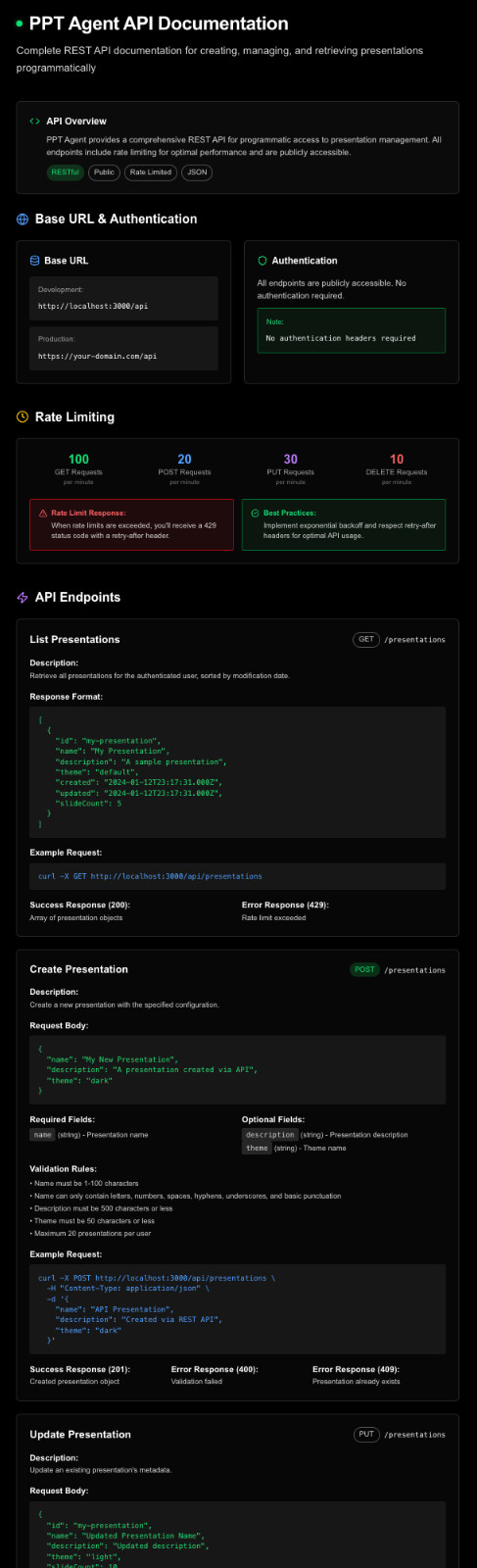Click the Rate Limited tag badge

coord(151,172)
